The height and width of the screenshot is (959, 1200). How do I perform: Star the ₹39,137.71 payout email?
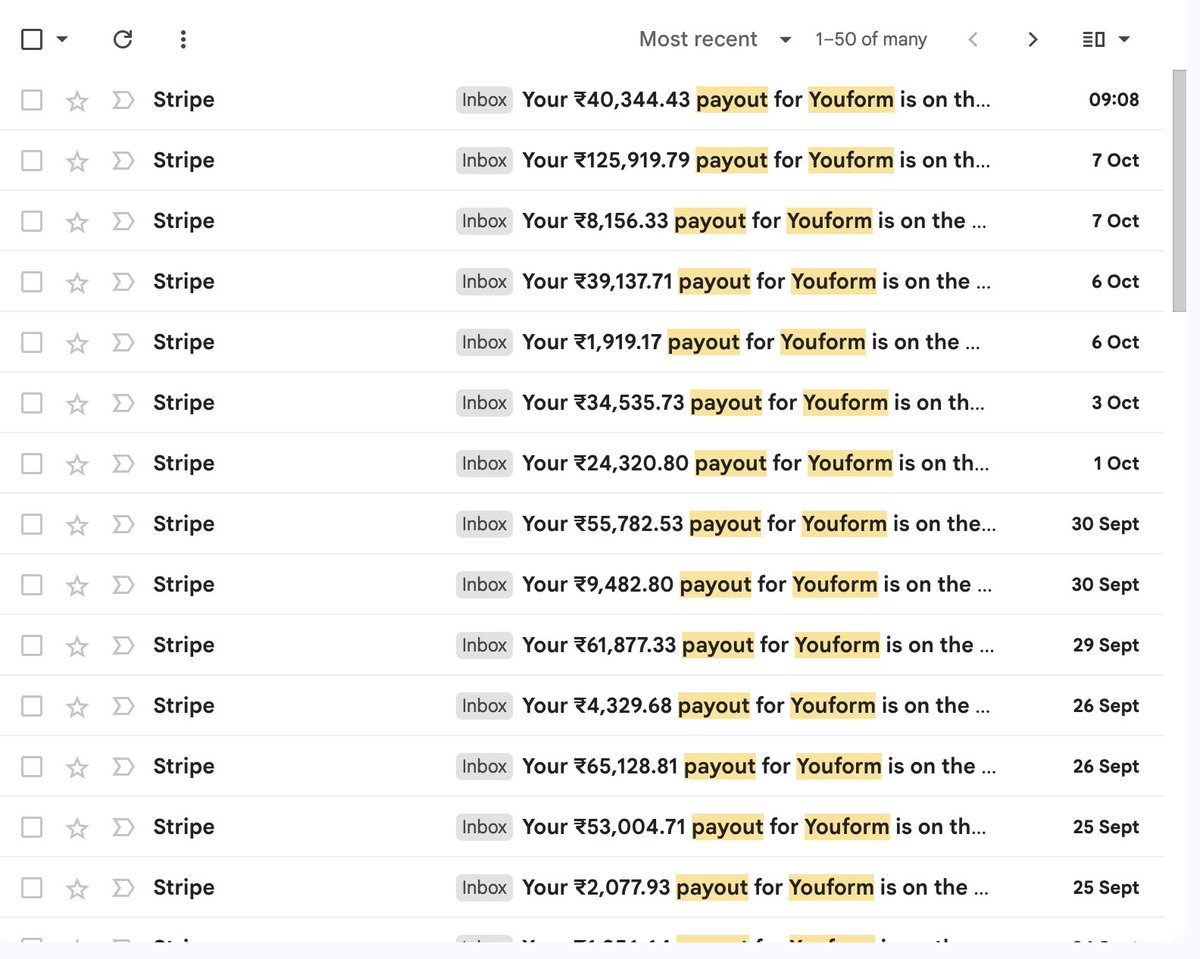[x=77, y=282]
